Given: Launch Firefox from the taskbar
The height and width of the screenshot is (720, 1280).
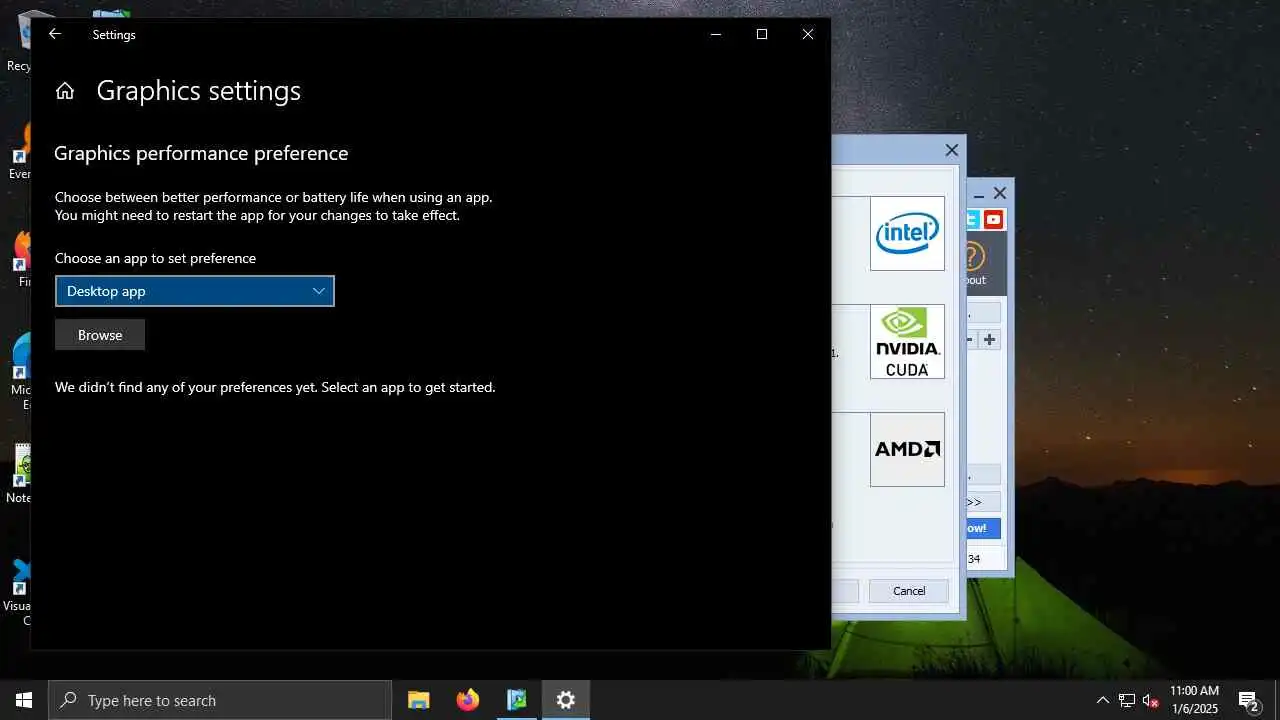Looking at the screenshot, I should pos(468,700).
